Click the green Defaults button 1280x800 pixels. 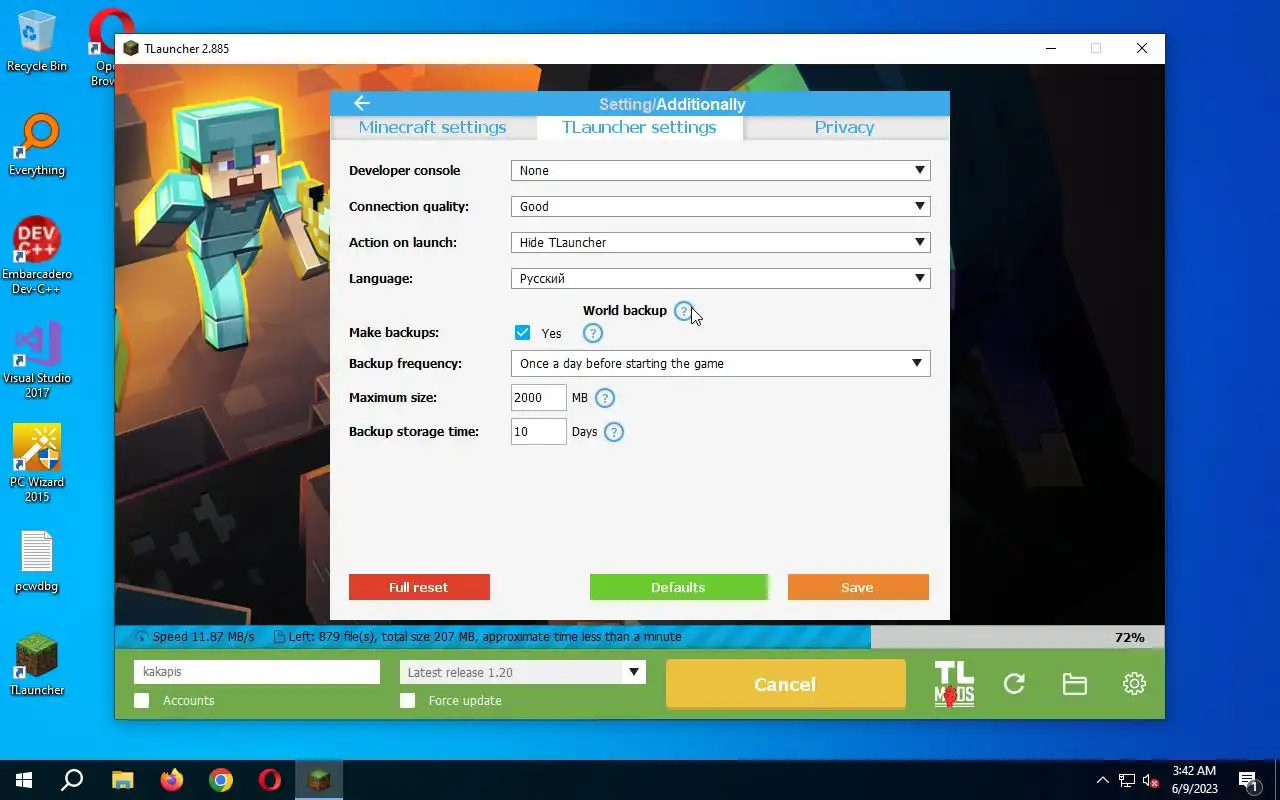coord(678,587)
